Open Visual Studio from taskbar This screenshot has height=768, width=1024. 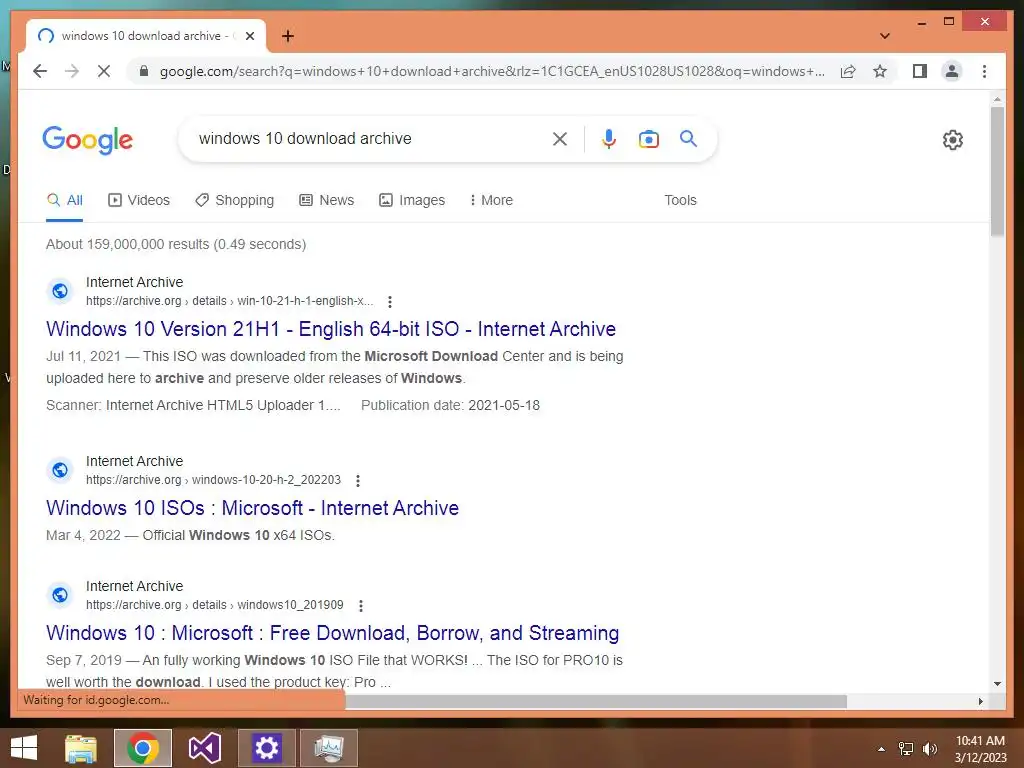[x=204, y=748]
